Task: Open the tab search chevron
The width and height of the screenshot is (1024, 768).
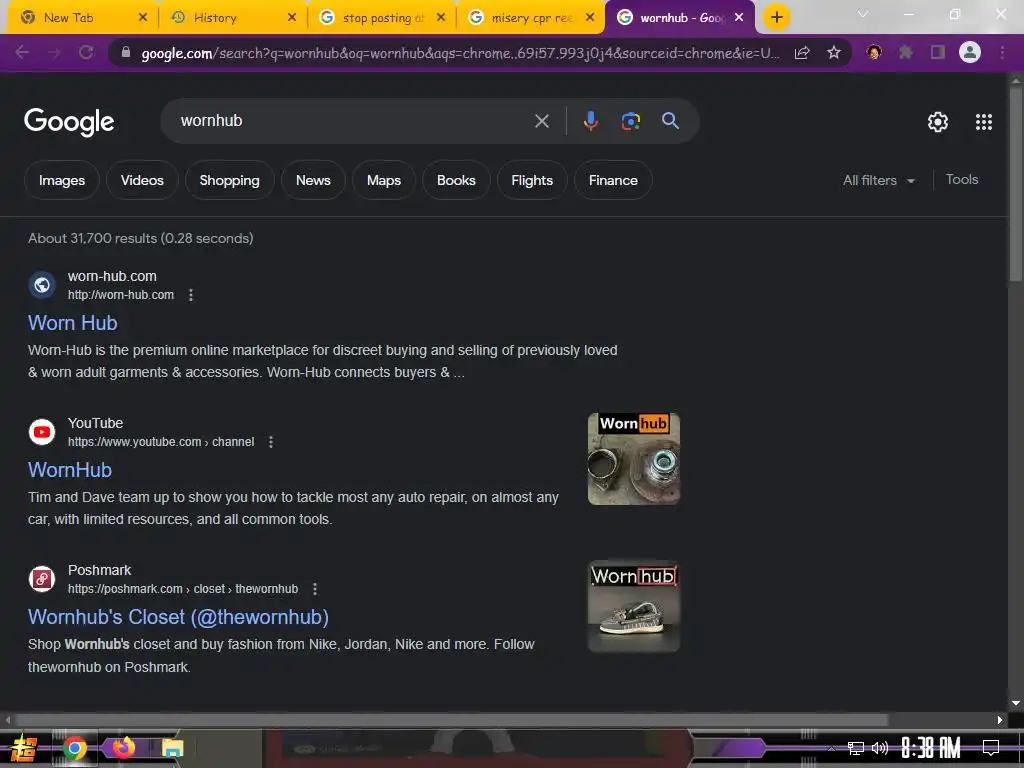Action: (863, 14)
